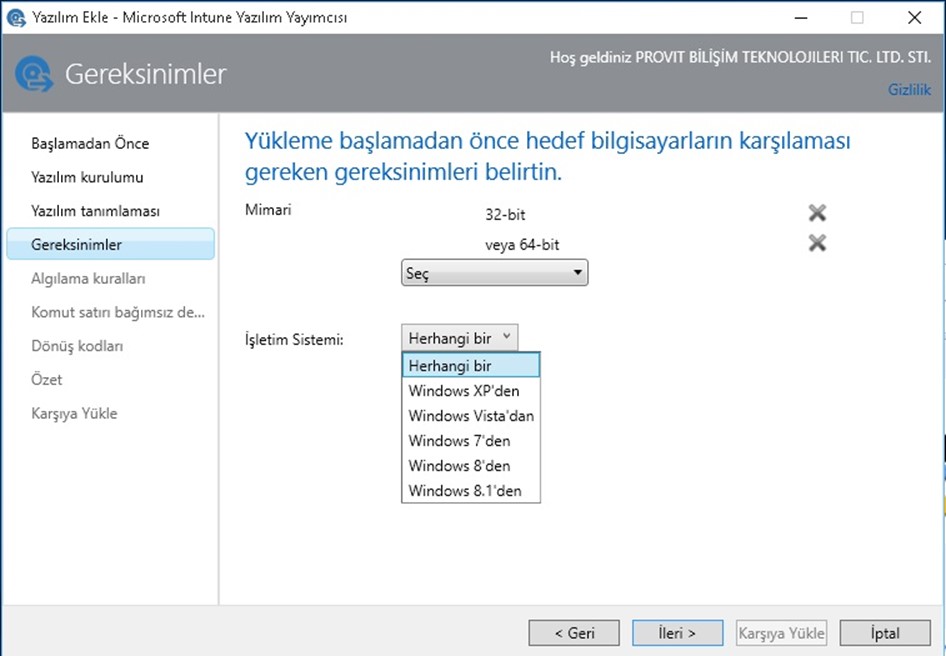946x656 pixels.
Task: Collapse the Herhangi bir operating system dropdown
Action: (460, 338)
